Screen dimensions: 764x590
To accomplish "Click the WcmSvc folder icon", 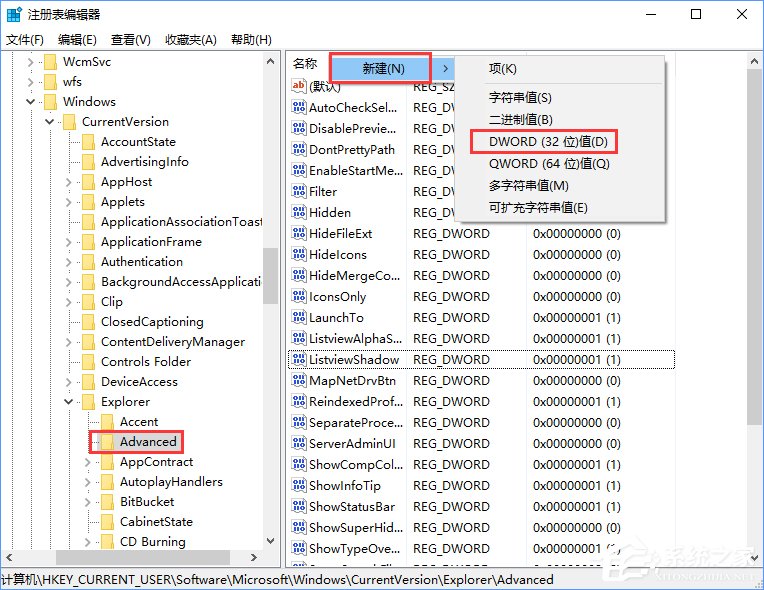I will point(50,62).
